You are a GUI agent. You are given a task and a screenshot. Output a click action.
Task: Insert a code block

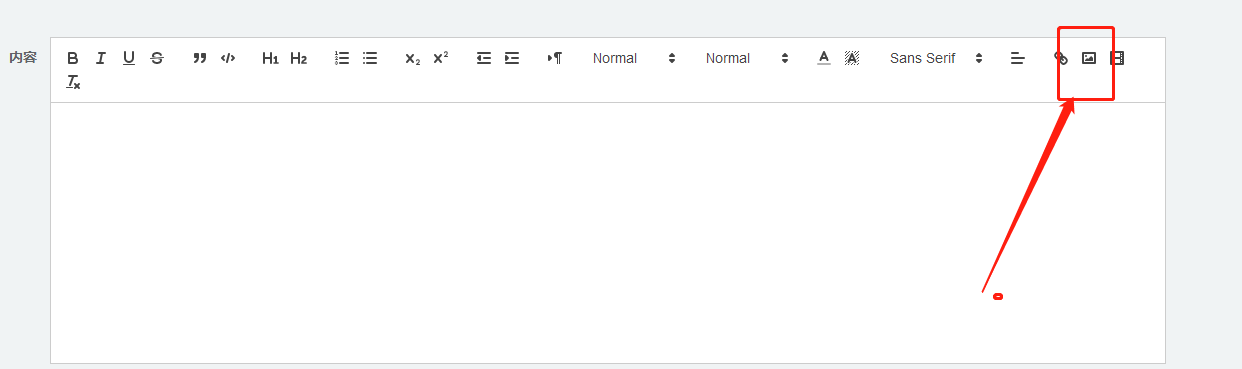click(x=228, y=58)
